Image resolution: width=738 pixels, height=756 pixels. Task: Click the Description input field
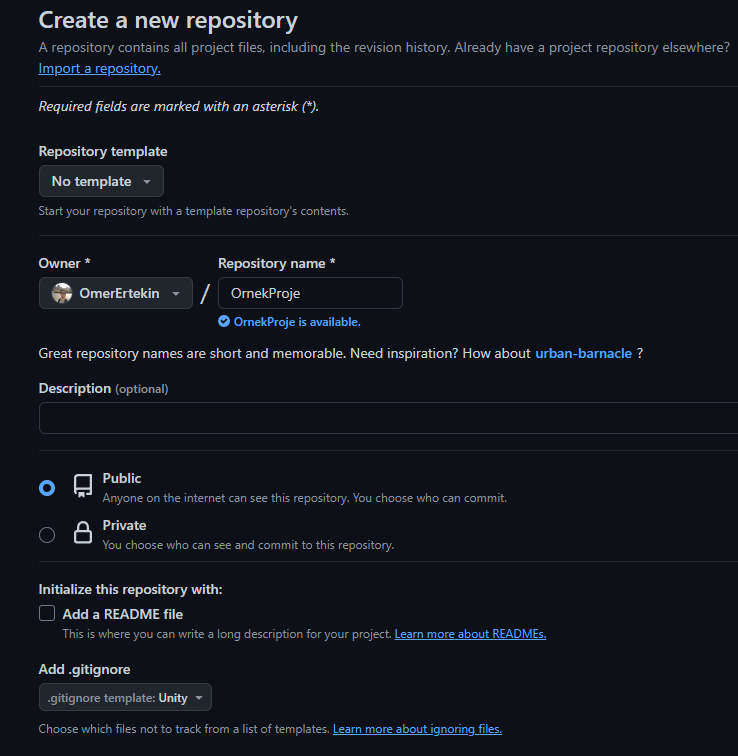coord(388,417)
